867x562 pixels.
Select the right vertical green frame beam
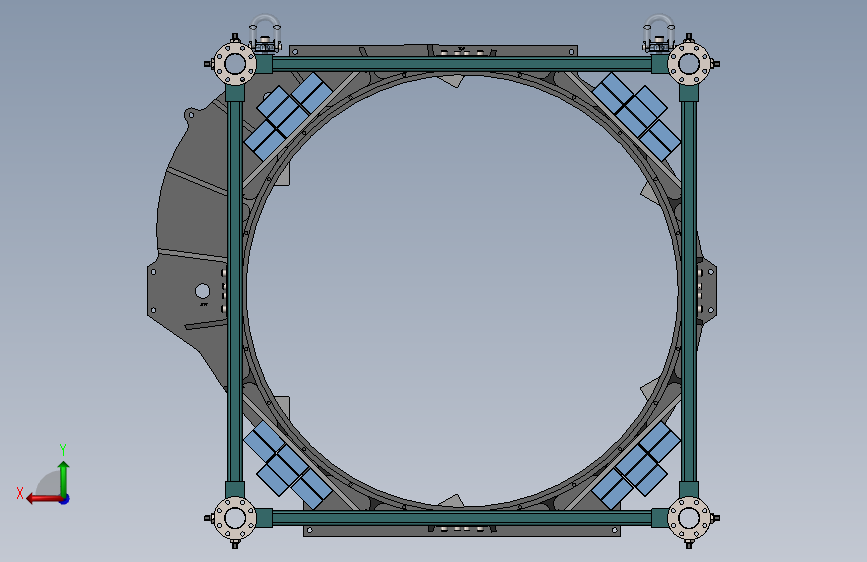point(689,291)
